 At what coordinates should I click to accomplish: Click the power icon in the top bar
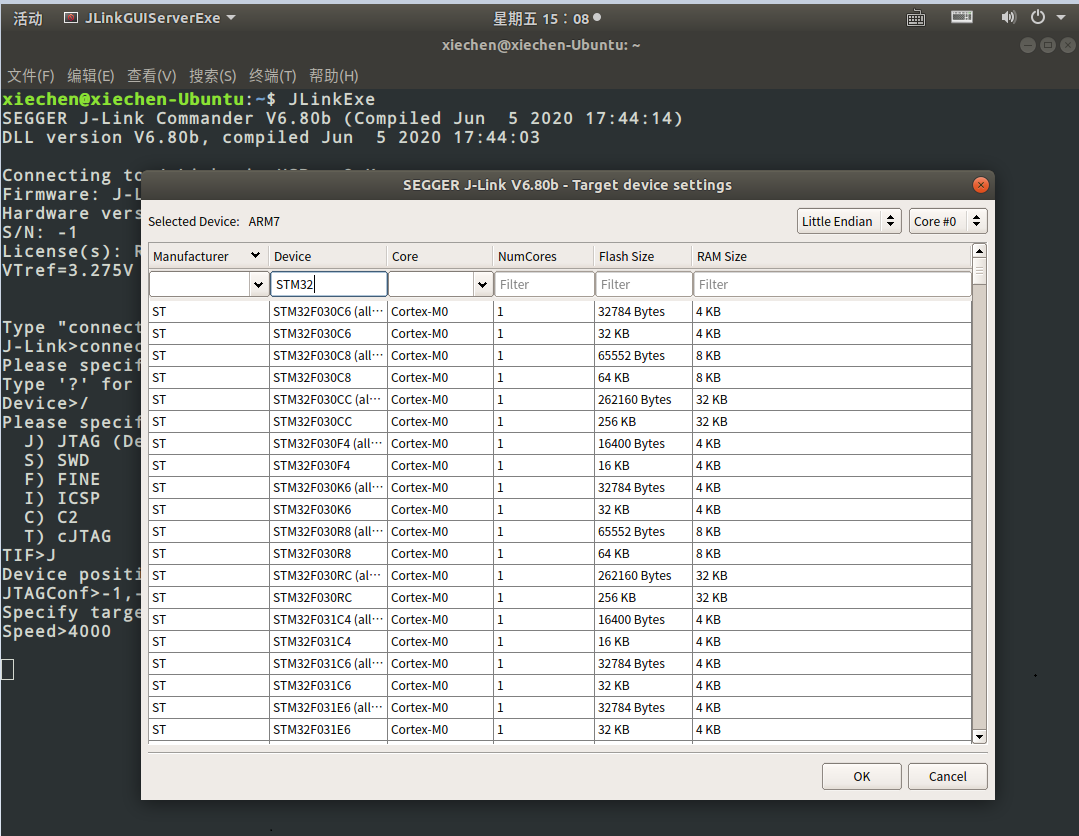coord(1036,17)
